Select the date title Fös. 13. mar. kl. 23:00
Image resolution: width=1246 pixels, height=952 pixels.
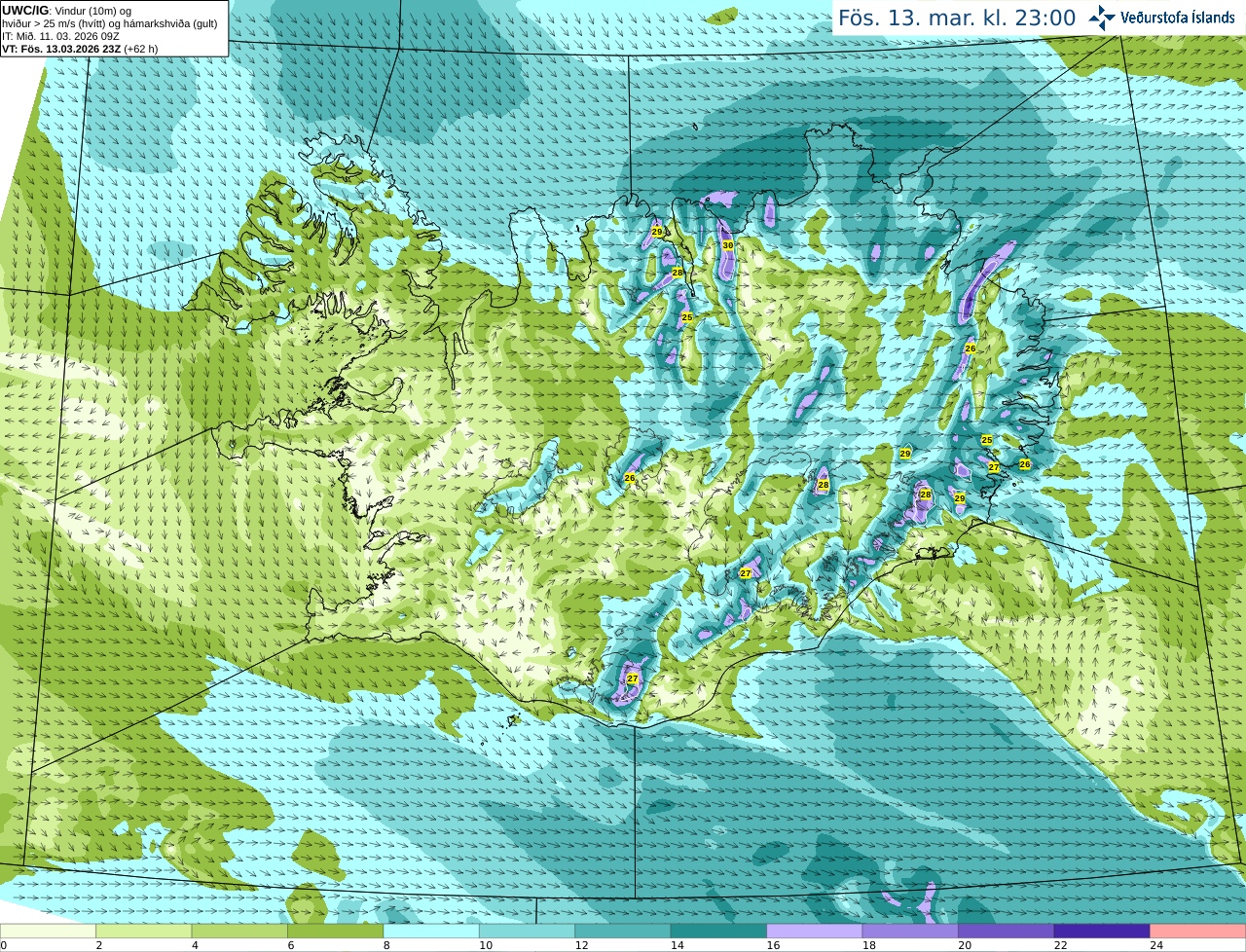957,18
